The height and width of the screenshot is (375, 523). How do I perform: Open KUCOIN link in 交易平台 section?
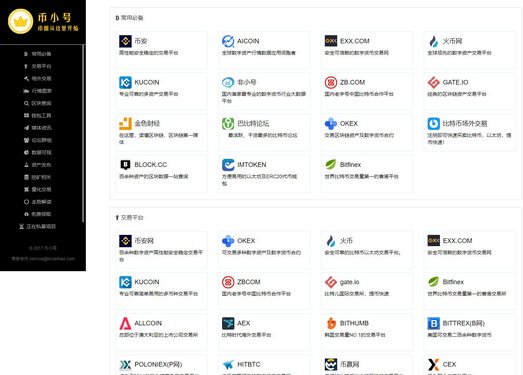point(147,282)
